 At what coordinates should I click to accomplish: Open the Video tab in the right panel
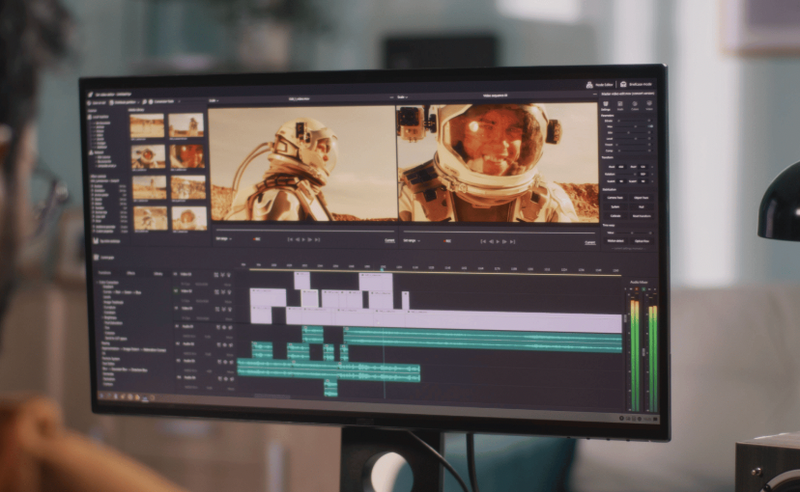click(649, 105)
